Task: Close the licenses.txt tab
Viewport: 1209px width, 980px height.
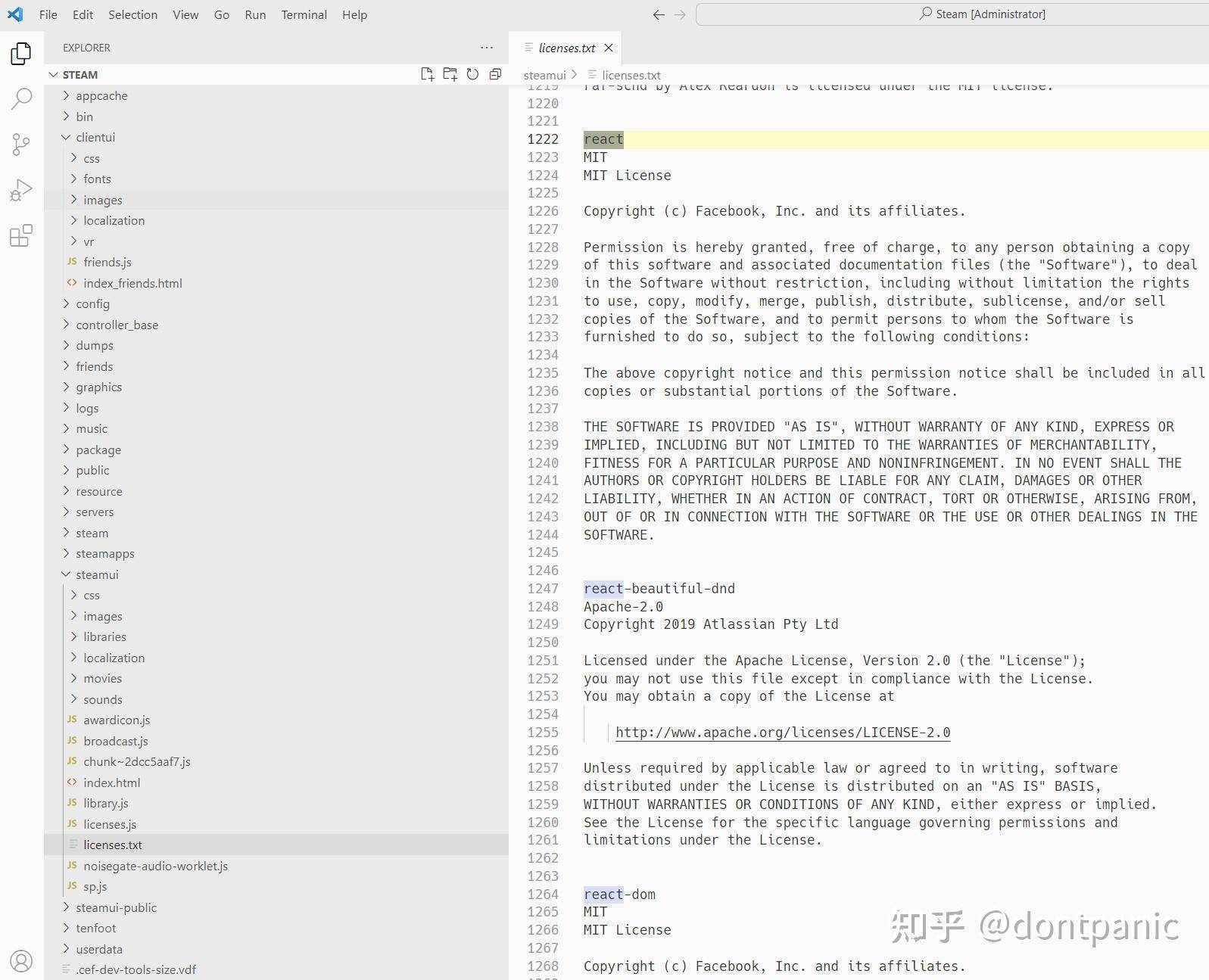Action: pyautogui.click(x=609, y=48)
